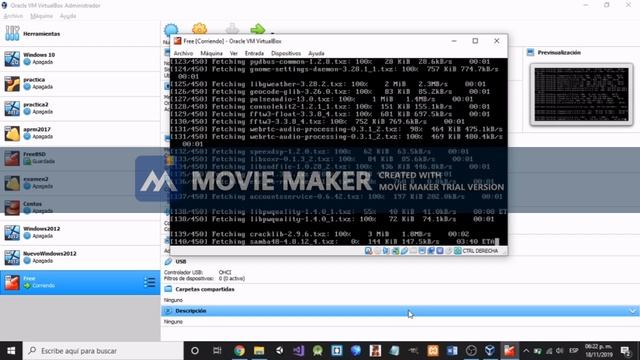Click the Descripción section header

click(x=191, y=311)
